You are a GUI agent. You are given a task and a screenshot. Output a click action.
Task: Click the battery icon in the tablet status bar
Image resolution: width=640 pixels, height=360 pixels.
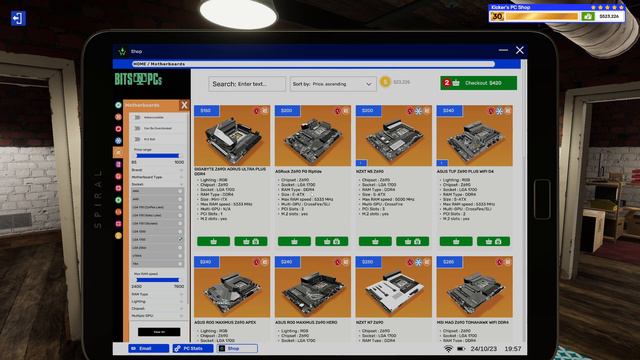[461, 349]
